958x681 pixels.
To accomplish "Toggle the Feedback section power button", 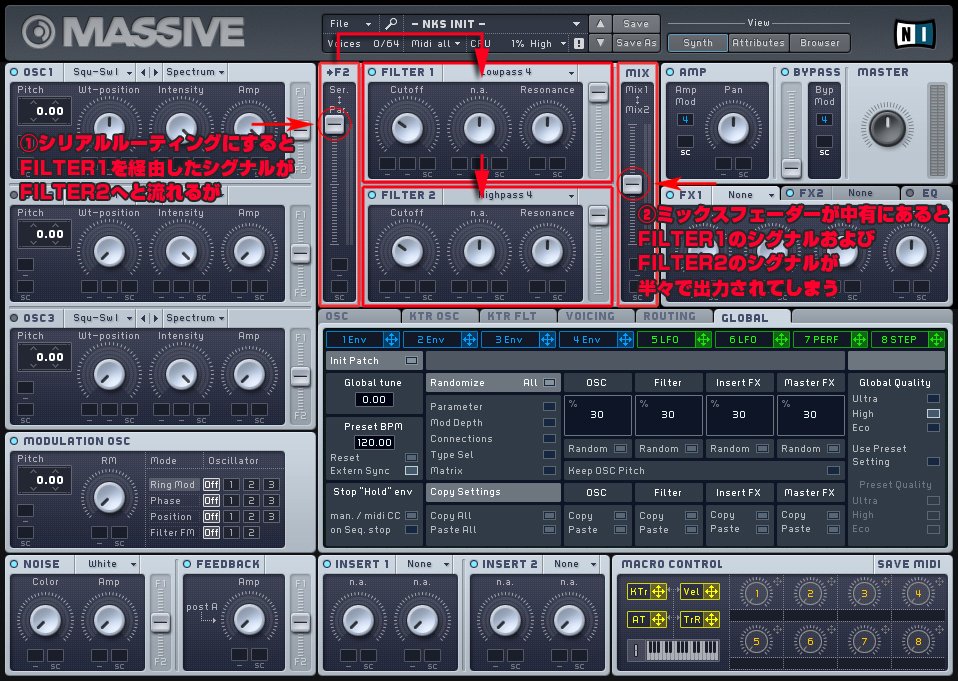I will 187,564.
